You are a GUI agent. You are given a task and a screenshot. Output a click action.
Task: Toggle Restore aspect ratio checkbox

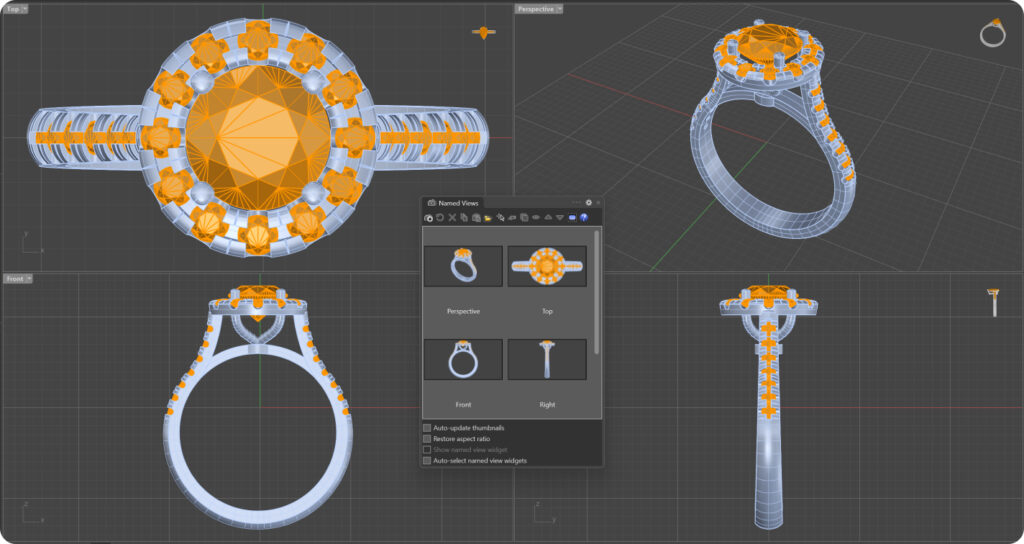[428, 439]
